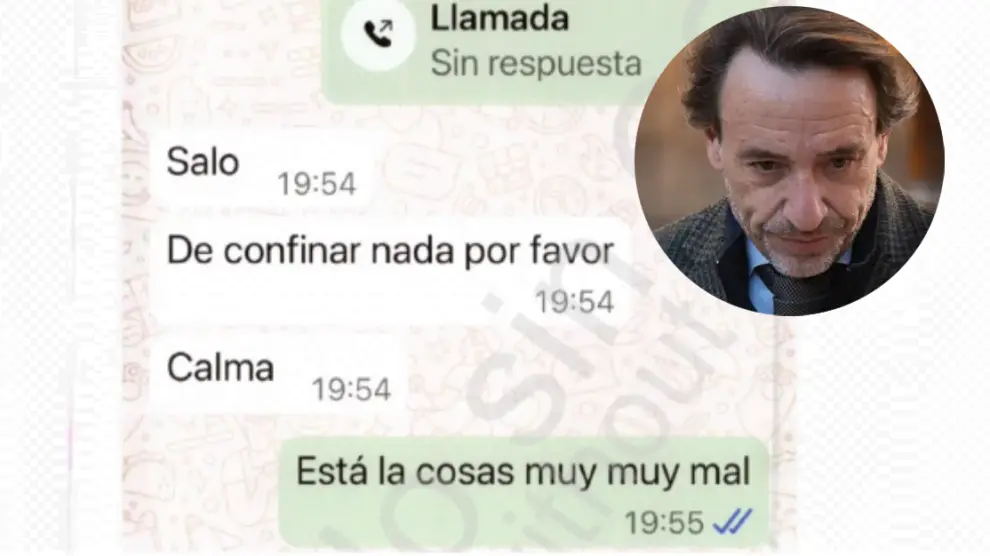Click the 'Llamada' call label
The width and height of the screenshot is (990, 556).
tap(499, 18)
